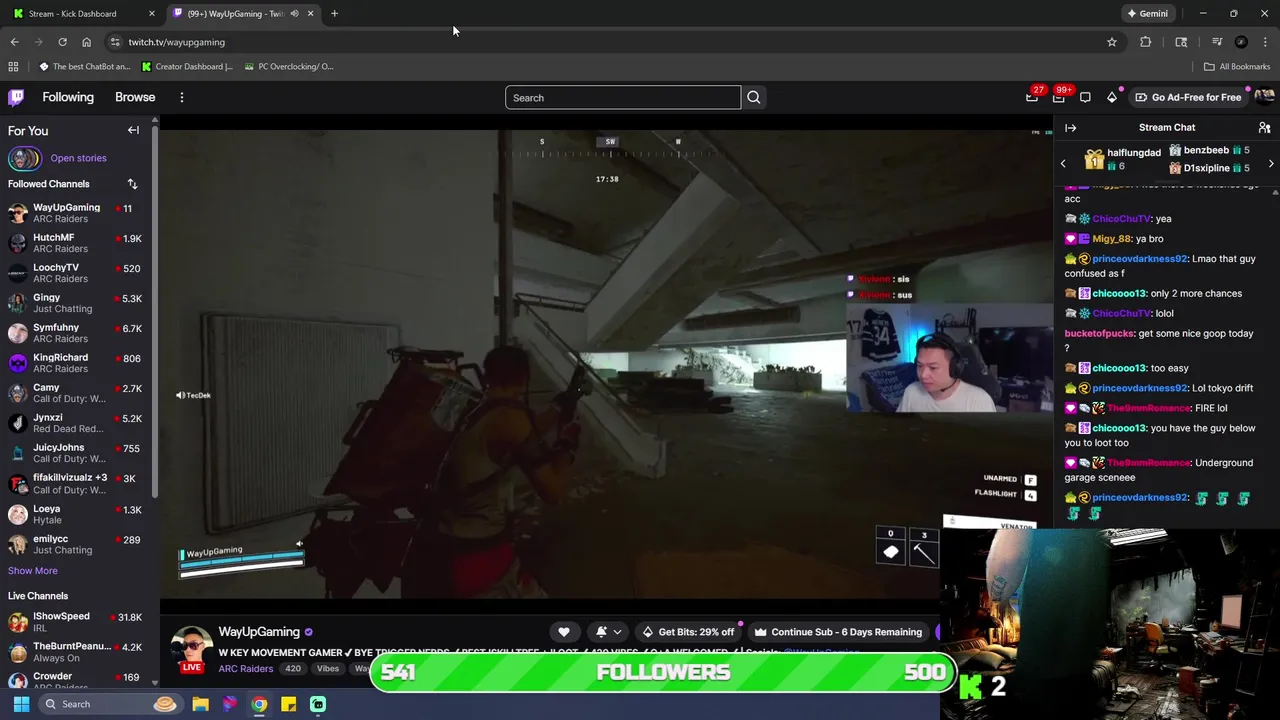Viewport: 1280px width, 720px height.
Task: Collapse the For You sidebar
Action: [x=133, y=131]
